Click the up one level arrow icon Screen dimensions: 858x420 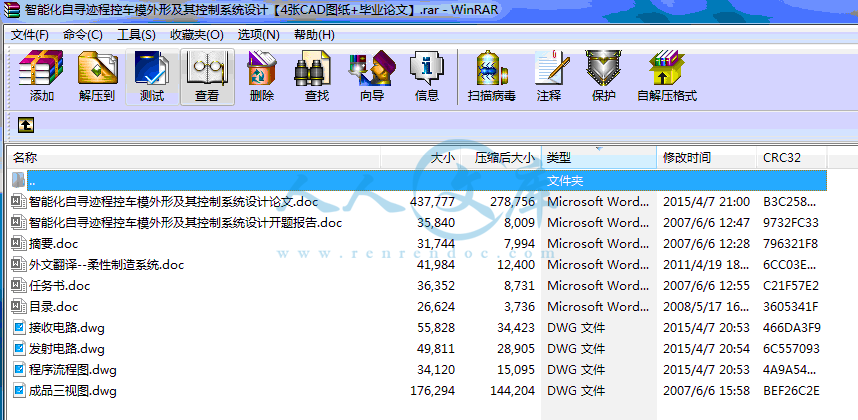point(26,125)
